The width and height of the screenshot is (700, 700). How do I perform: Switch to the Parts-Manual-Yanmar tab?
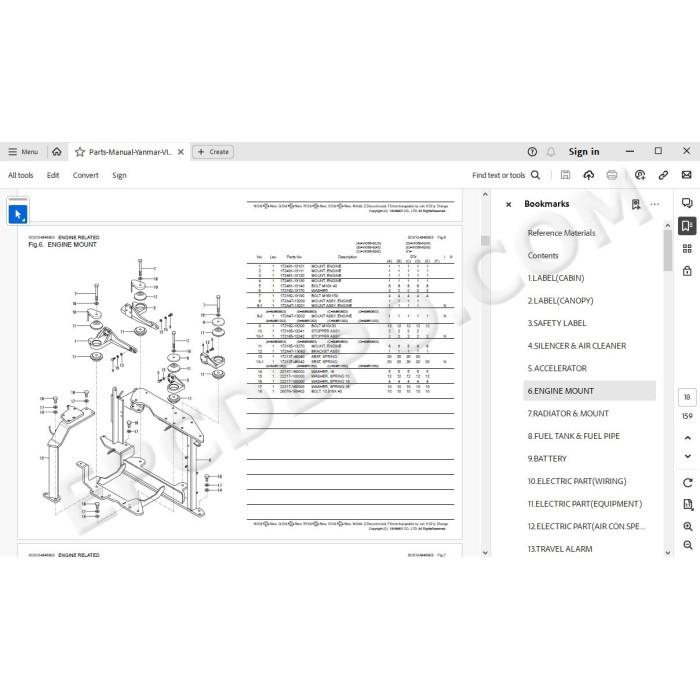(129, 152)
